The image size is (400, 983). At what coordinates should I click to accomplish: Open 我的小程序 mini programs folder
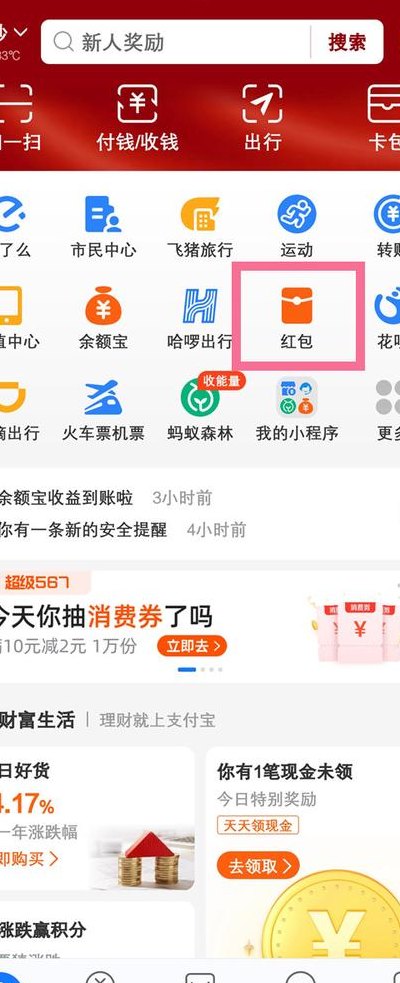[x=297, y=409]
